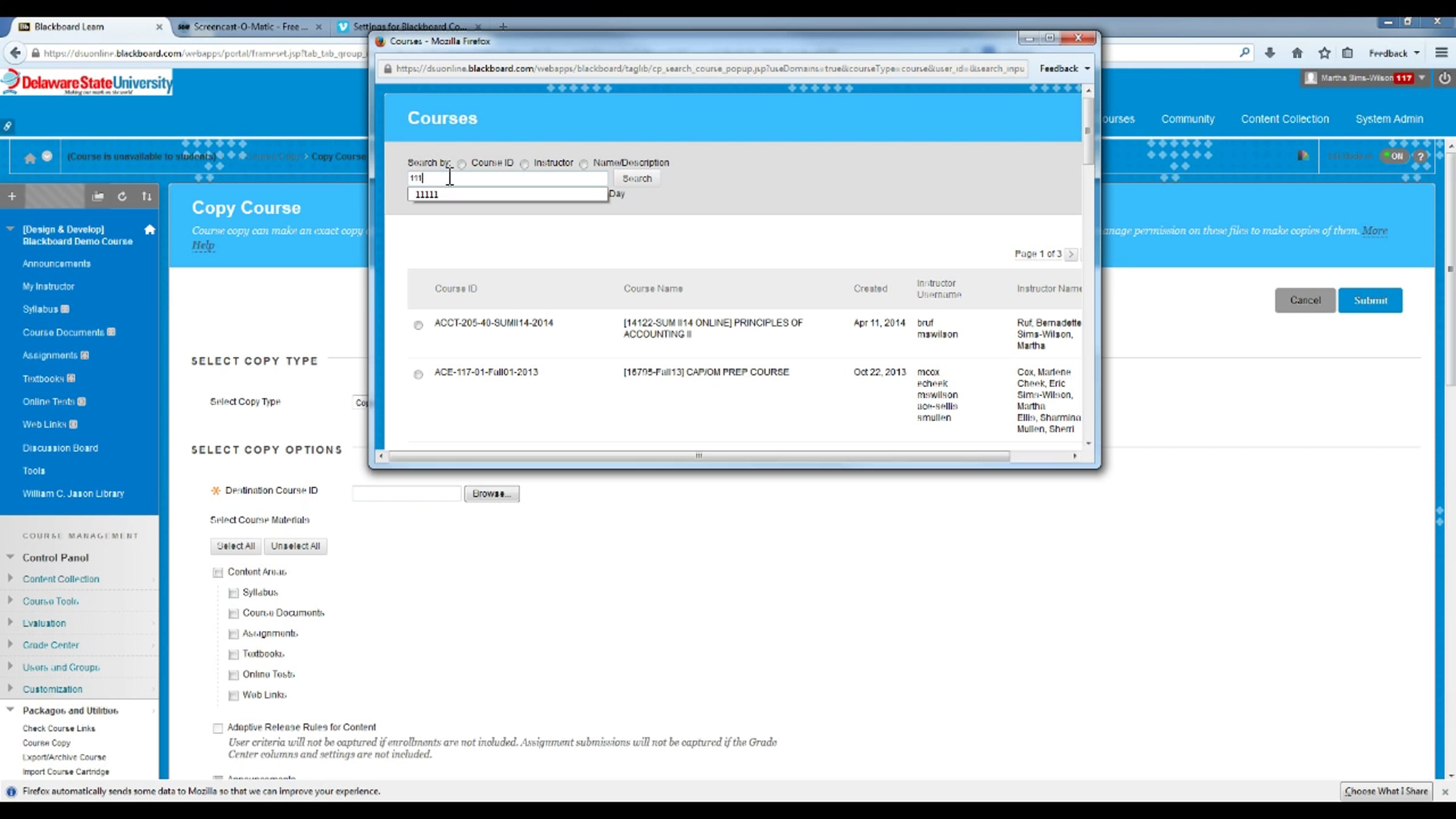Go to next page of course results
The width and height of the screenshot is (1456, 819).
(1071, 254)
